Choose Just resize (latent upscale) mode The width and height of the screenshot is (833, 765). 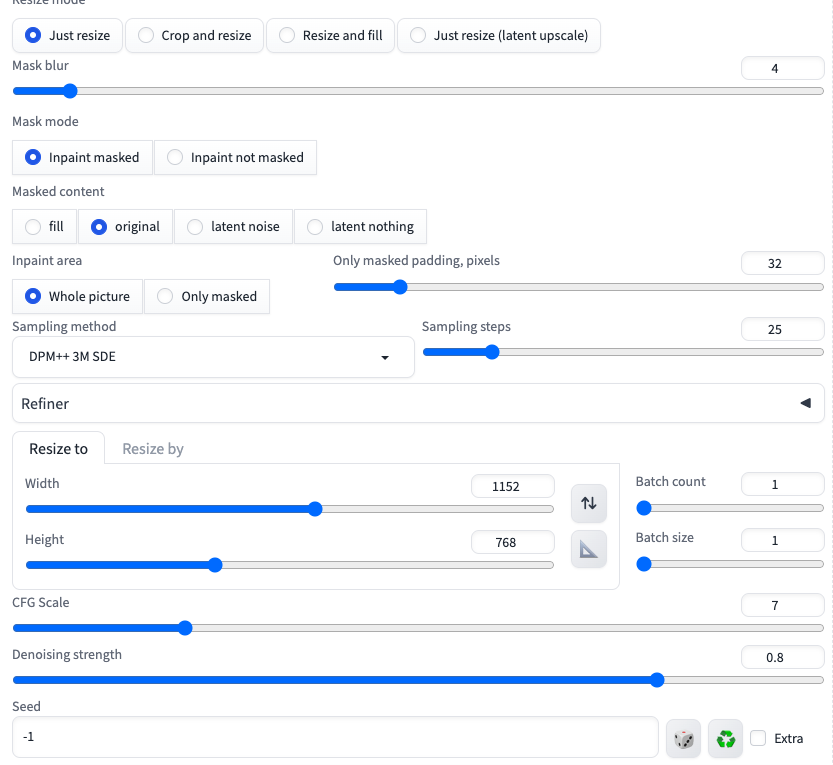coord(498,36)
